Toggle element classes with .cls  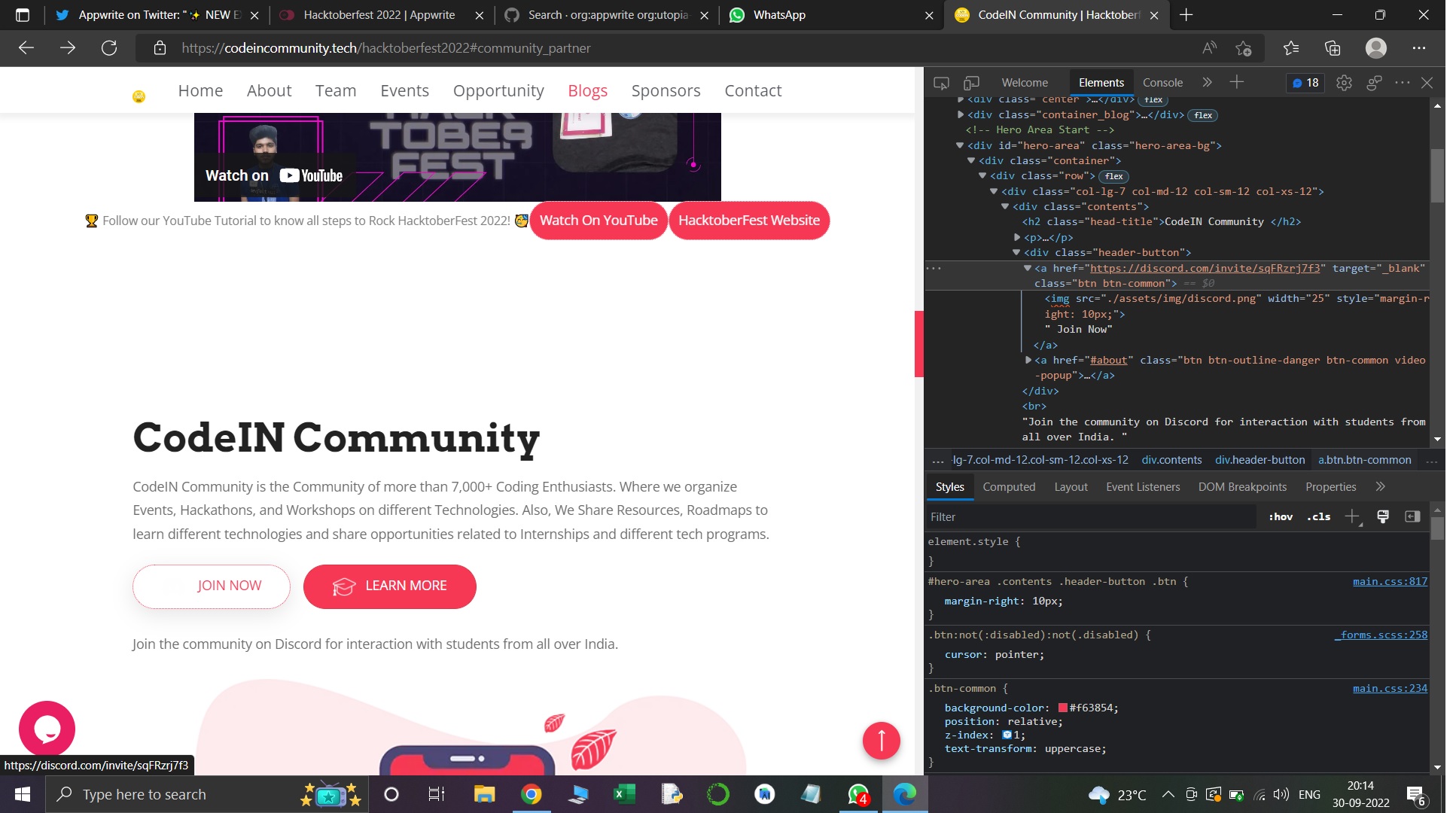coord(1317,516)
